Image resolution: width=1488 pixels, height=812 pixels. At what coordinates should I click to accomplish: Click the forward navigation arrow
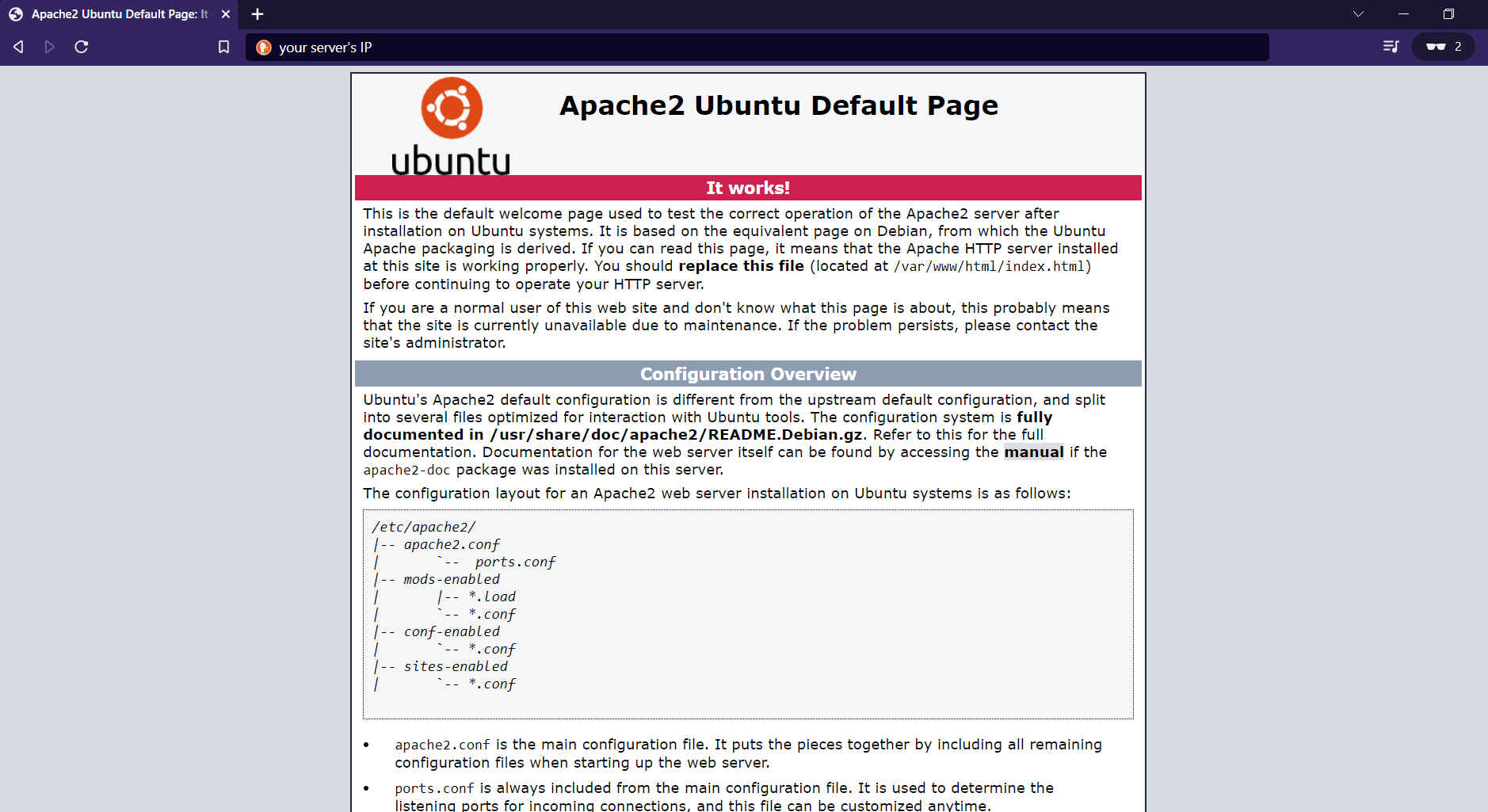49,47
